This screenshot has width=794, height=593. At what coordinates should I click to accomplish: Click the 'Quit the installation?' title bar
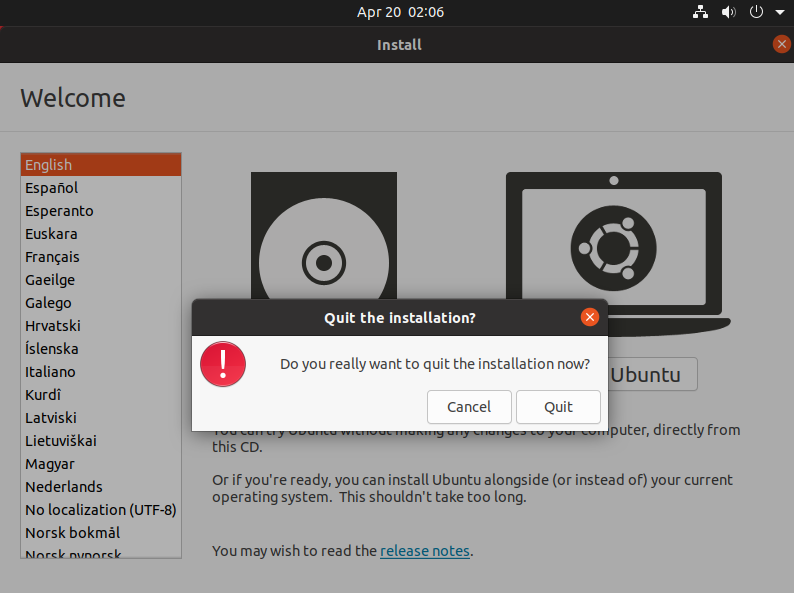(x=400, y=318)
